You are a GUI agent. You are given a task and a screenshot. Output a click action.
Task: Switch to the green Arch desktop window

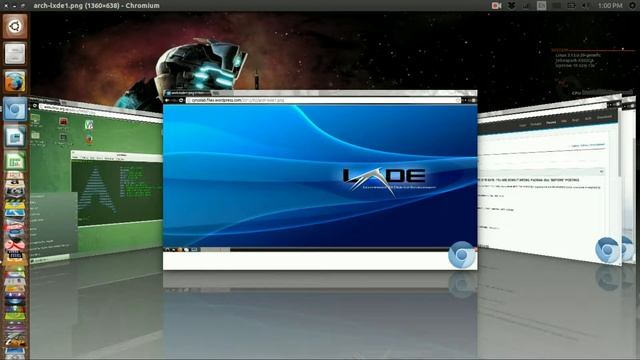pos(96,180)
